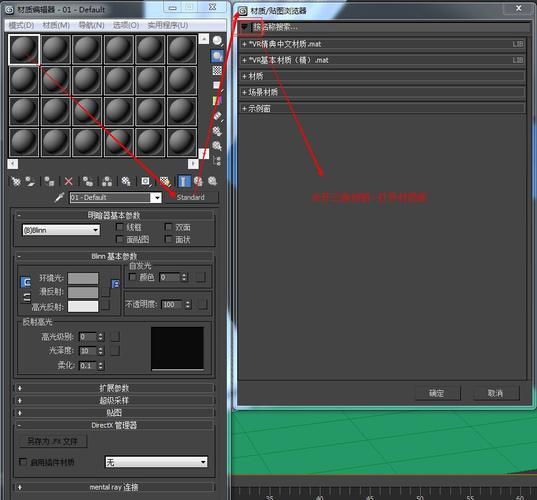Open the 材质(M) menu

pyautogui.click(x=56, y=25)
